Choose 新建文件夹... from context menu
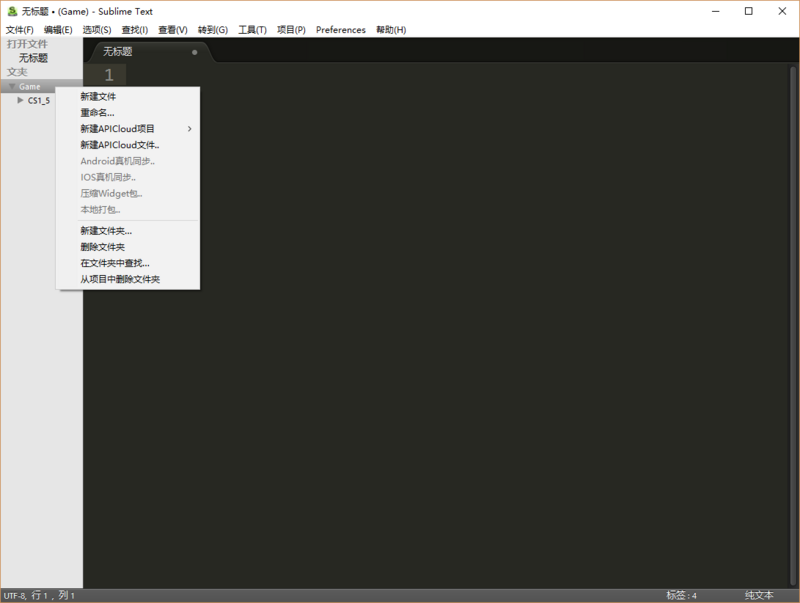 pos(128,231)
